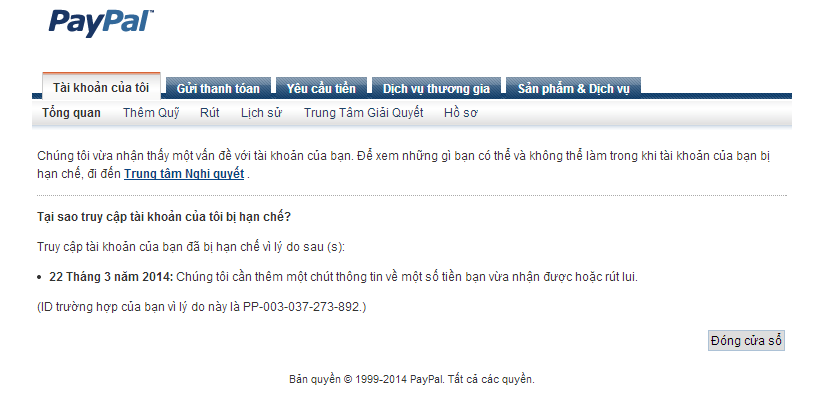Image resolution: width=829 pixels, height=413 pixels.
Task: Click the case ID PP-003-037-273-892 text
Action: tap(301, 307)
